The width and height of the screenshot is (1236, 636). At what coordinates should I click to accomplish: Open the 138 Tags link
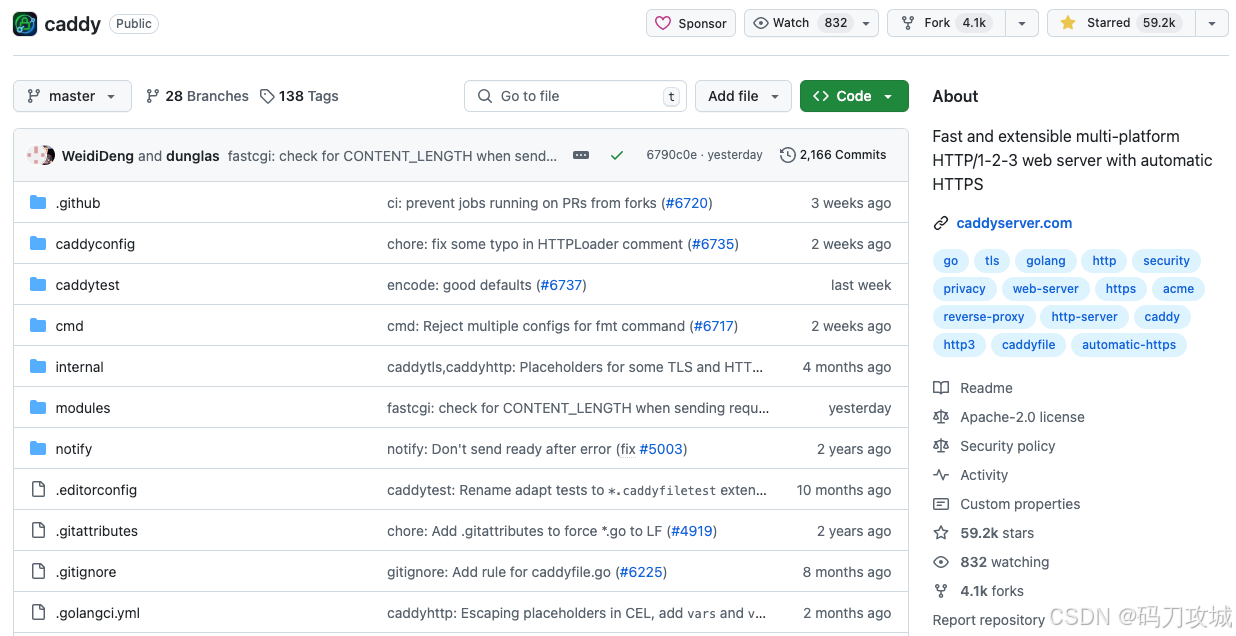tap(299, 96)
